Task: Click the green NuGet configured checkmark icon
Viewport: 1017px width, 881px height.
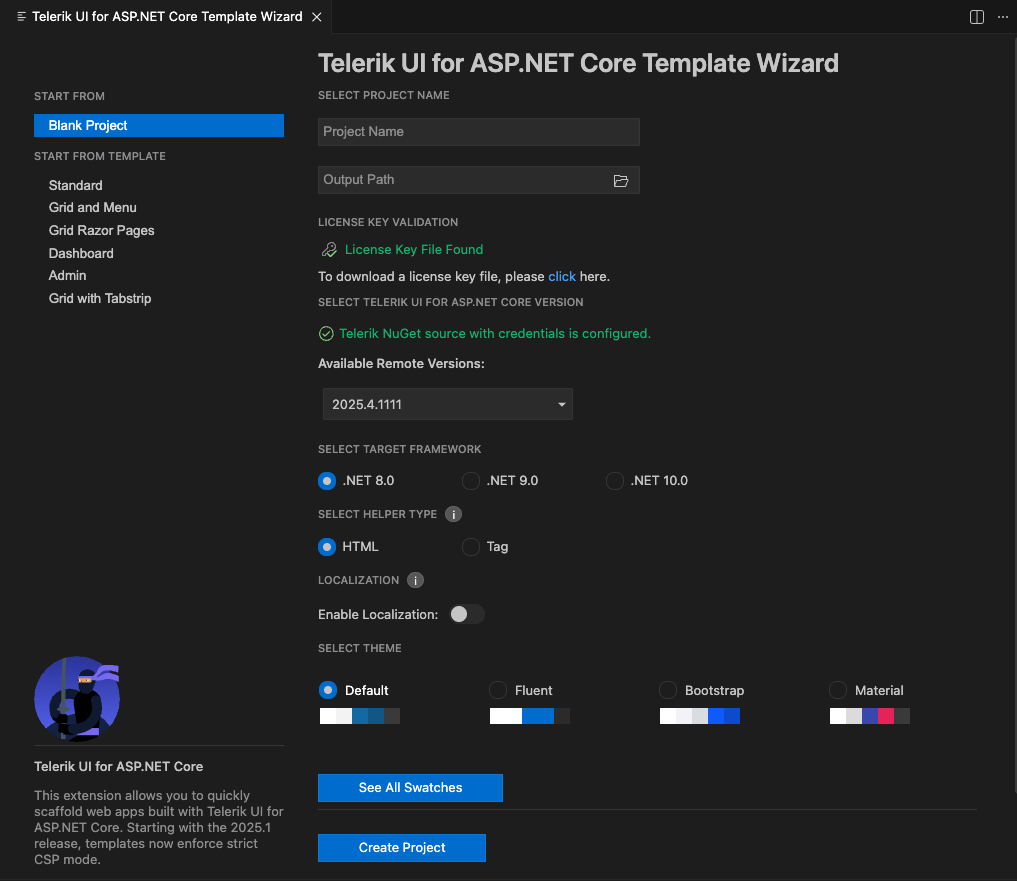Action: (326, 333)
